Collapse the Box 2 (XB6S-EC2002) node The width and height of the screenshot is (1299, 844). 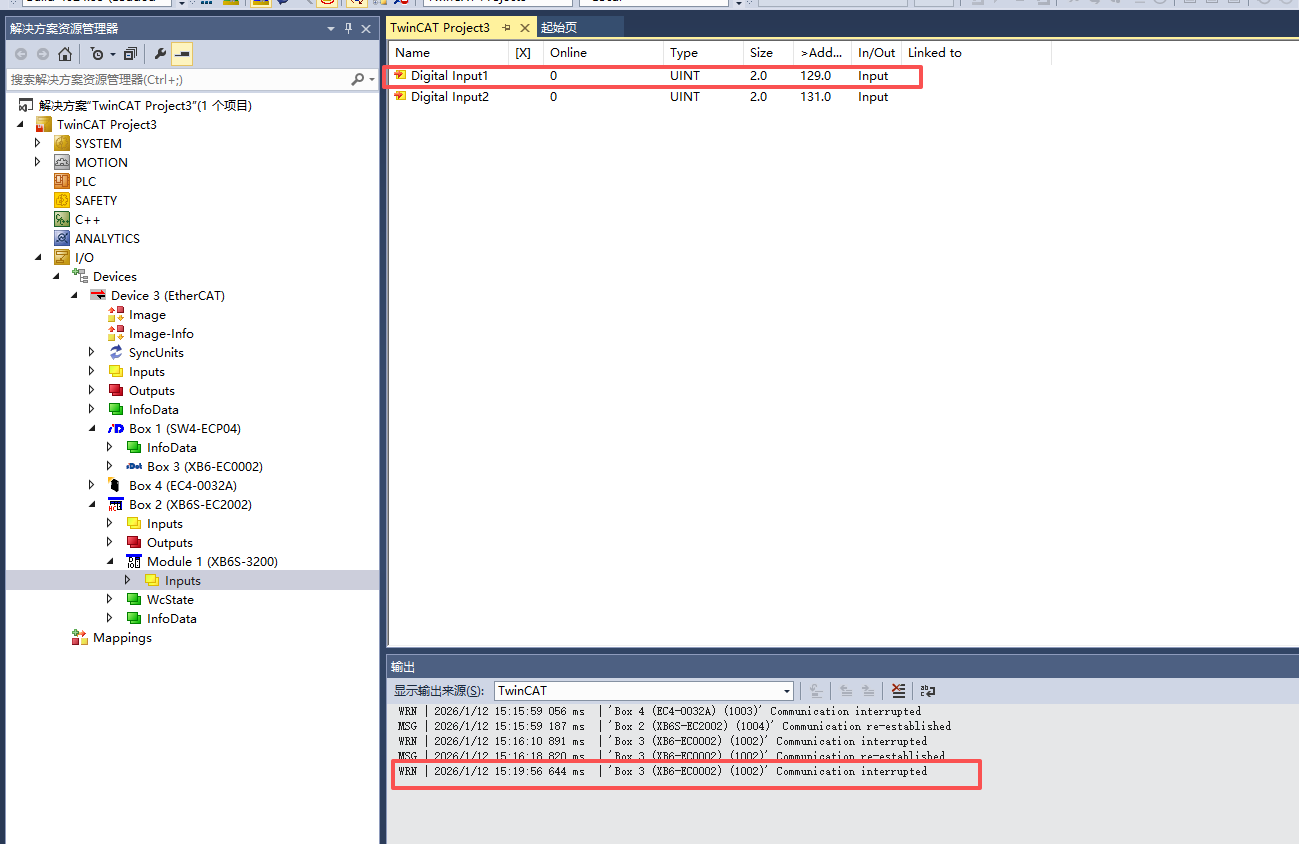click(x=92, y=505)
